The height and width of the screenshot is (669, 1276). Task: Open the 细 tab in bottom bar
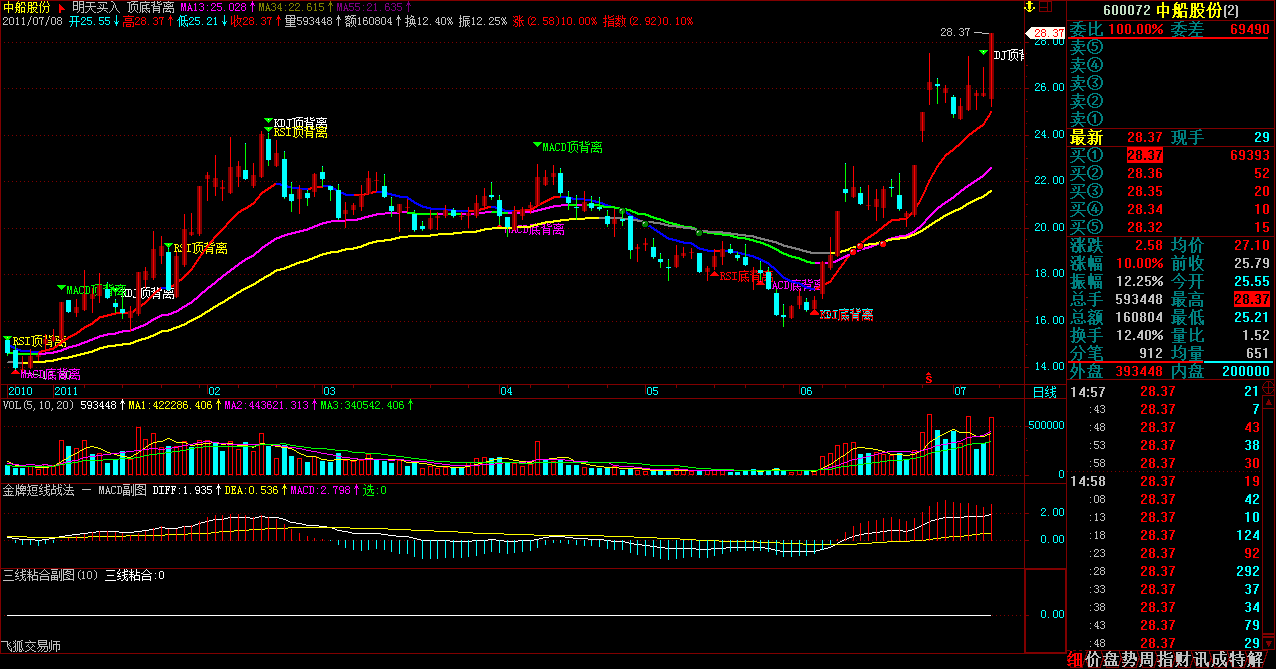[1075, 659]
